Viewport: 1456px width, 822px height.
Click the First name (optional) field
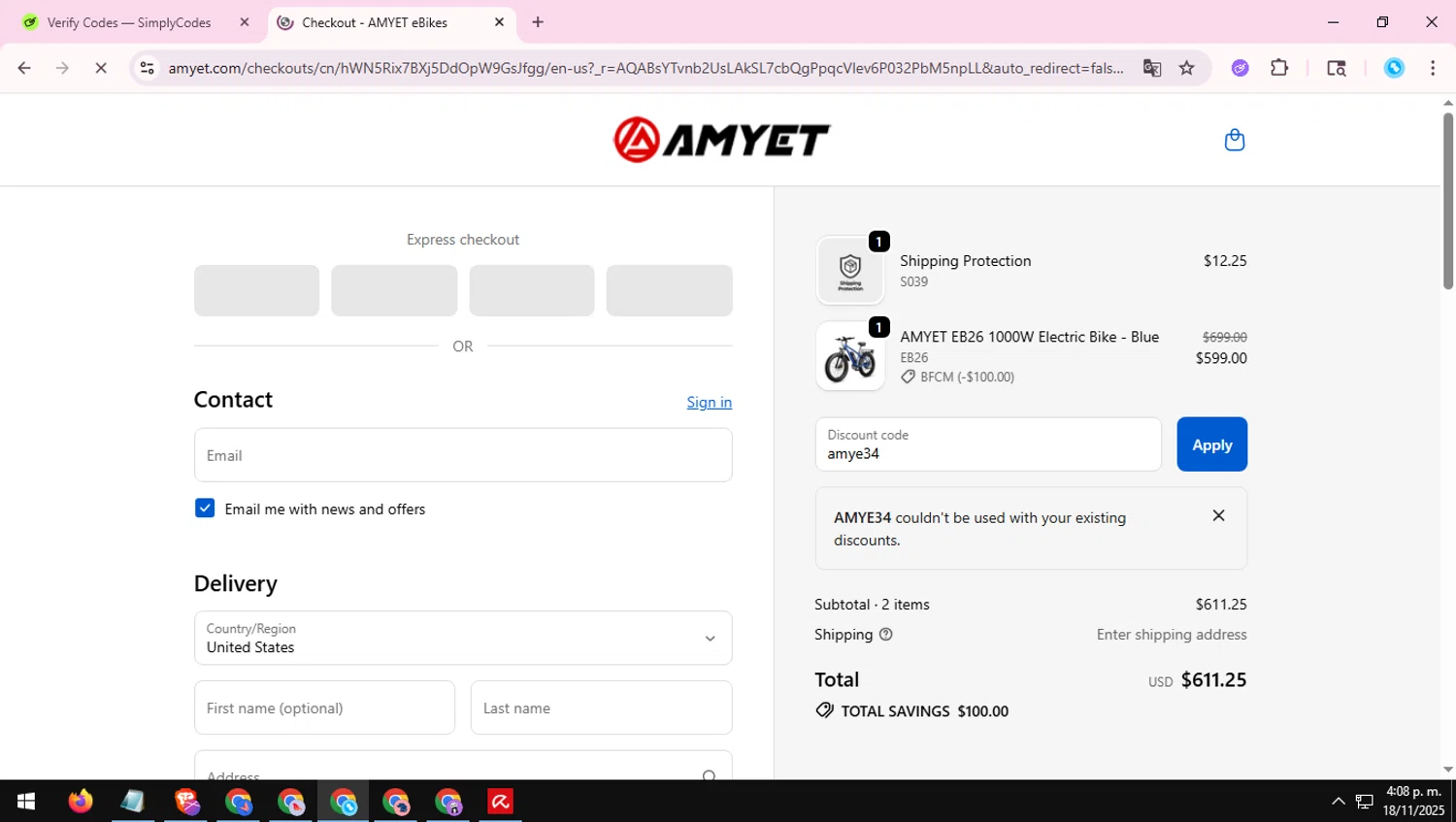pyautogui.click(x=324, y=707)
